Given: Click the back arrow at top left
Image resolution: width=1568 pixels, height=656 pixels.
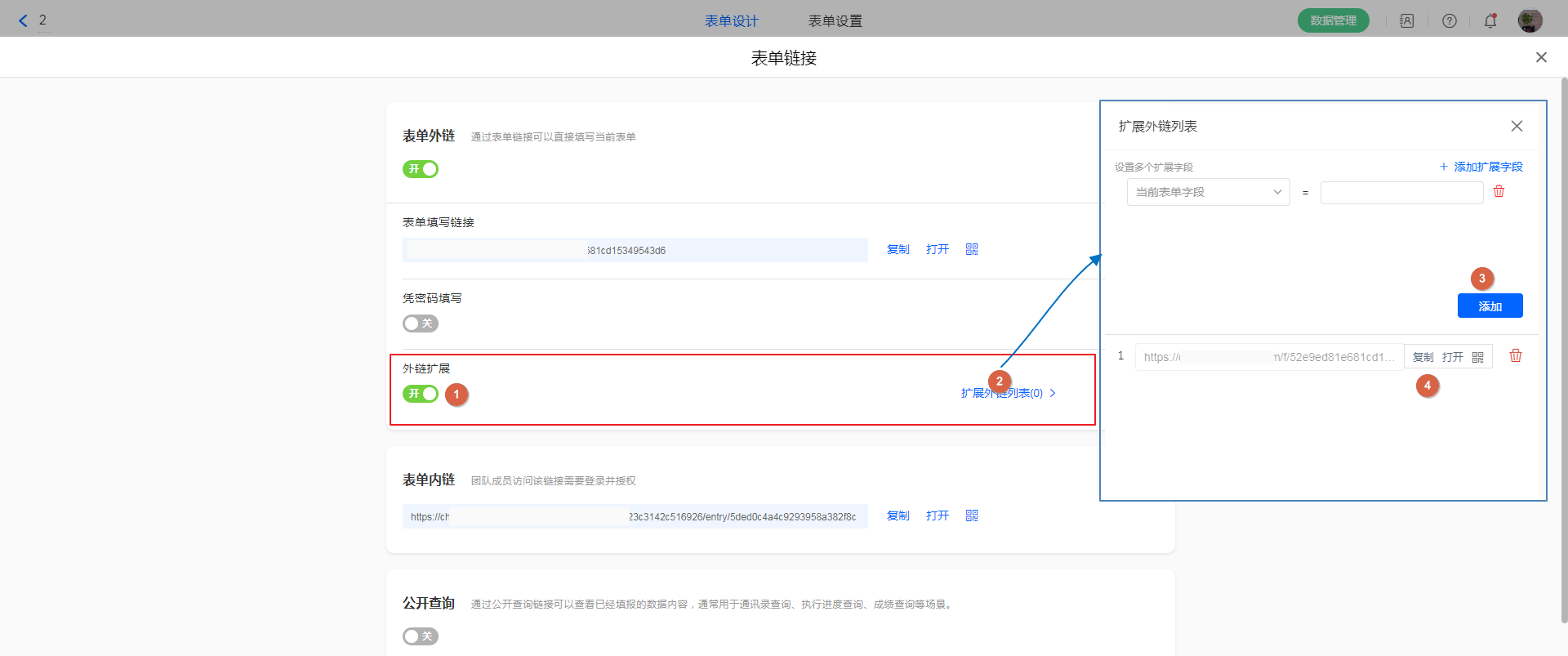Looking at the screenshot, I should tap(23, 21).
